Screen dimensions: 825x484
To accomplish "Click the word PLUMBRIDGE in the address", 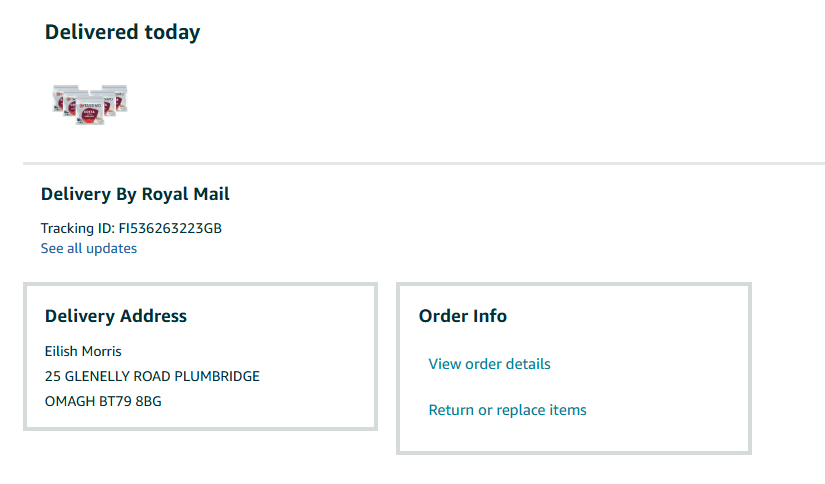I will click(x=217, y=377).
